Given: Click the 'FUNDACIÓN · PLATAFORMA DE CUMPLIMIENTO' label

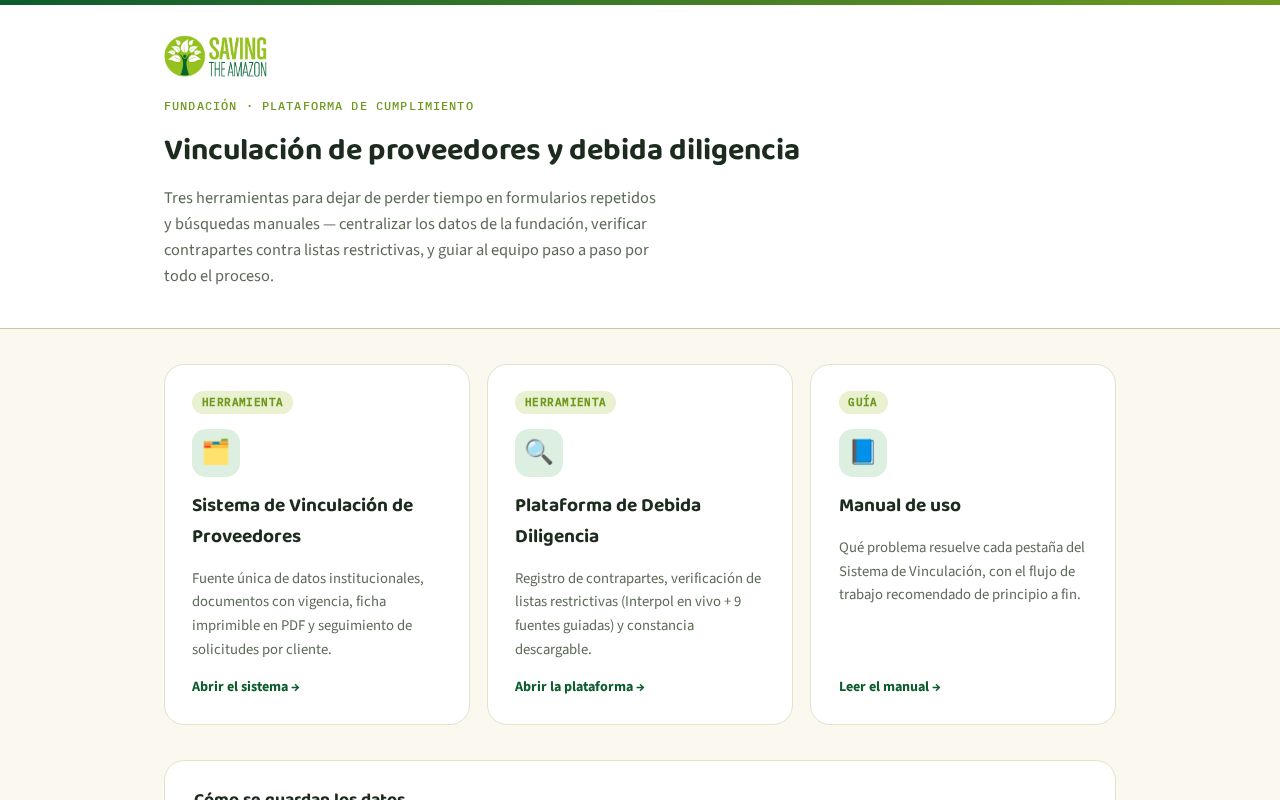Looking at the screenshot, I should pyautogui.click(x=319, y=106).
